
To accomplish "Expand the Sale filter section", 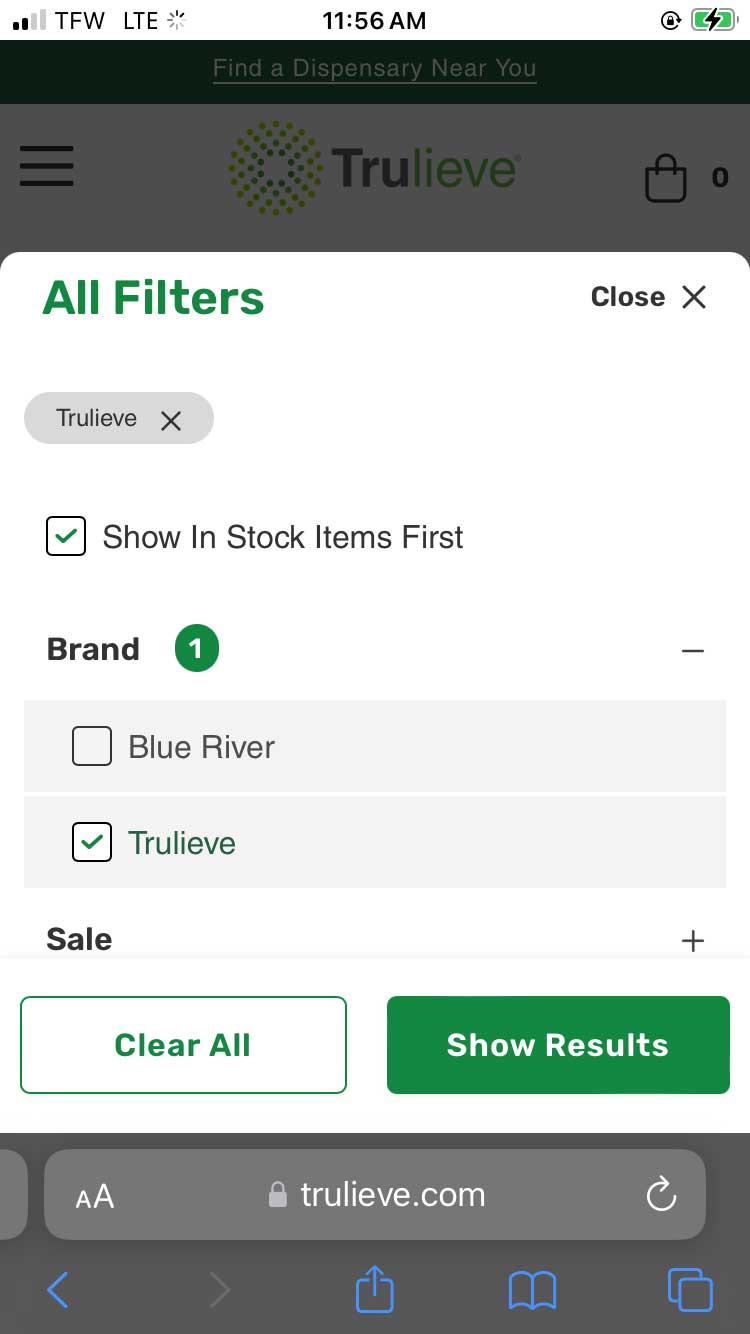I will [x=692, y=940].
